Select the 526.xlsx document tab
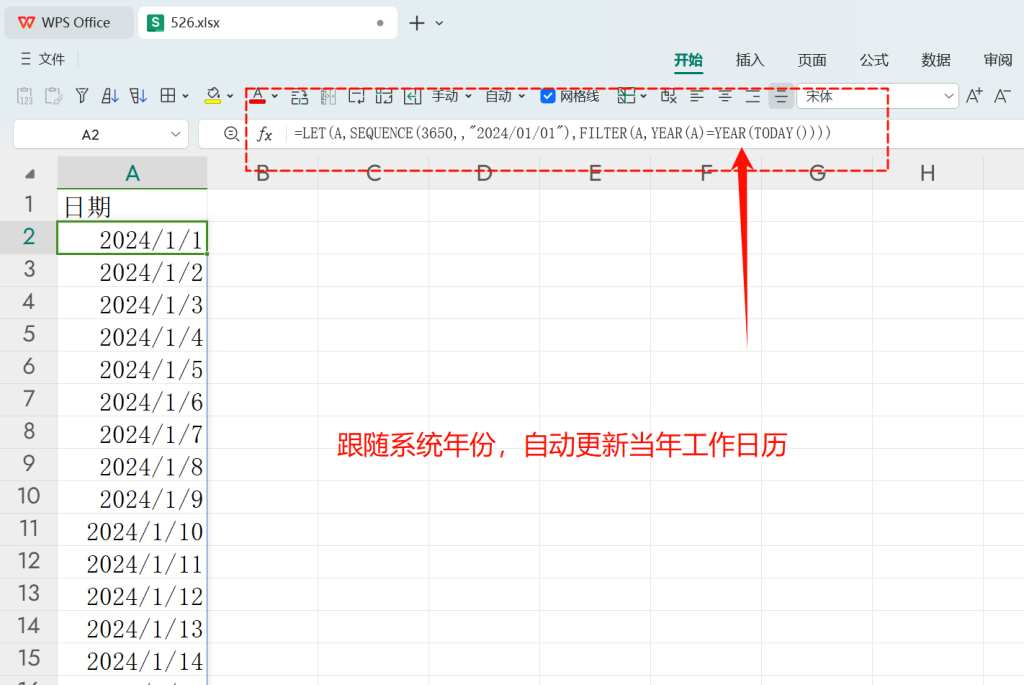 (267, 23)
